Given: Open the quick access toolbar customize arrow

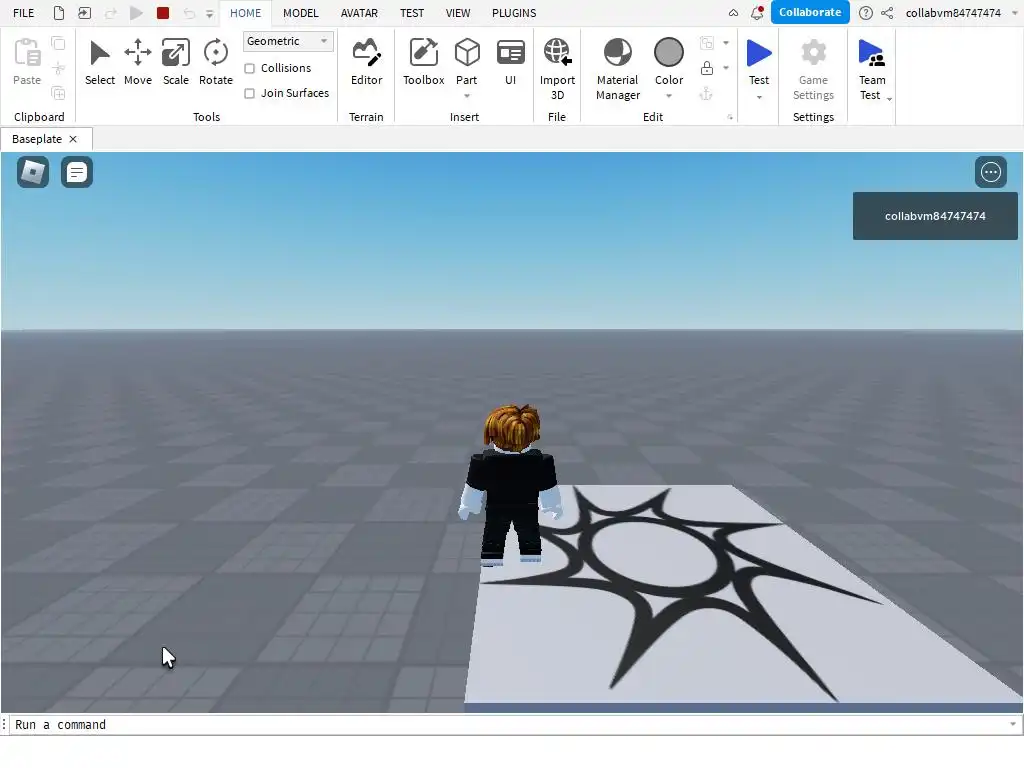Looking at the screenshot, I should 209,13.
